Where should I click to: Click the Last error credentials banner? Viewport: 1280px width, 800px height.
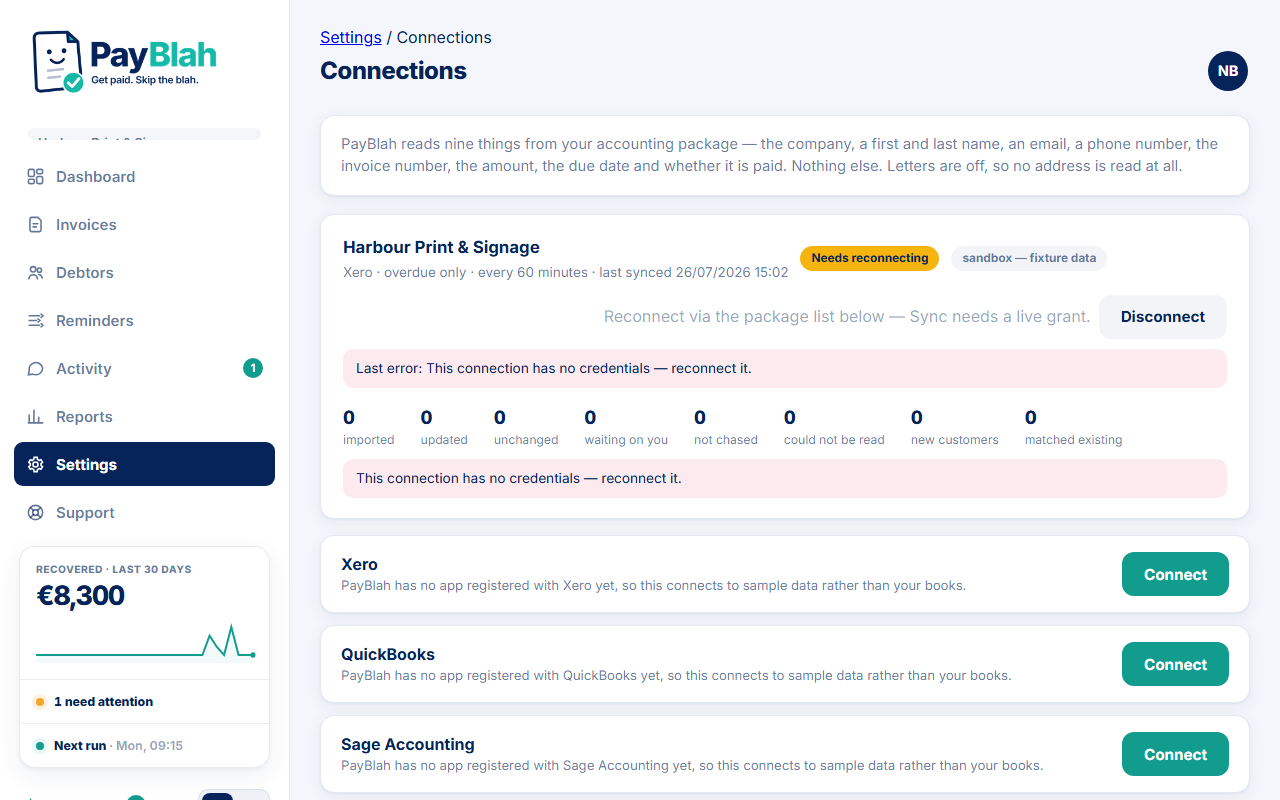[785, 368]
